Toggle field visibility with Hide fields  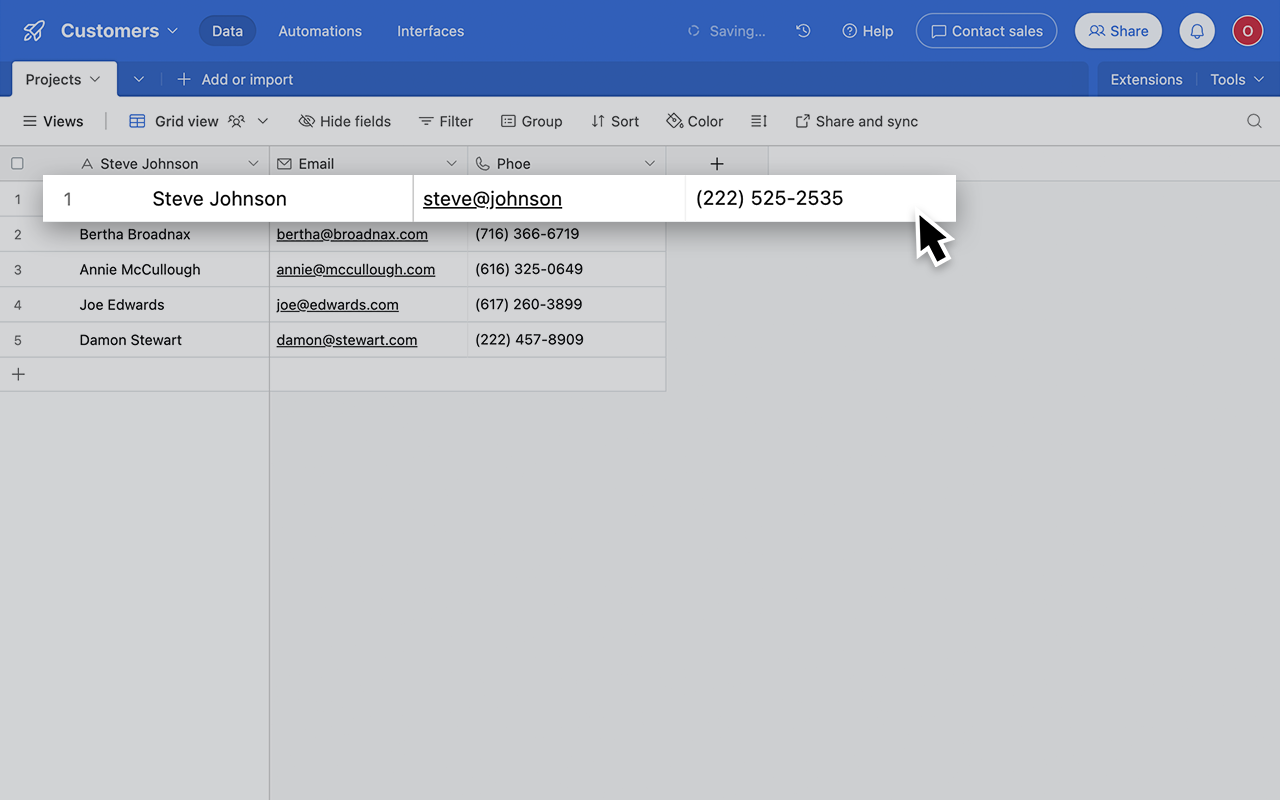[344, 120]
